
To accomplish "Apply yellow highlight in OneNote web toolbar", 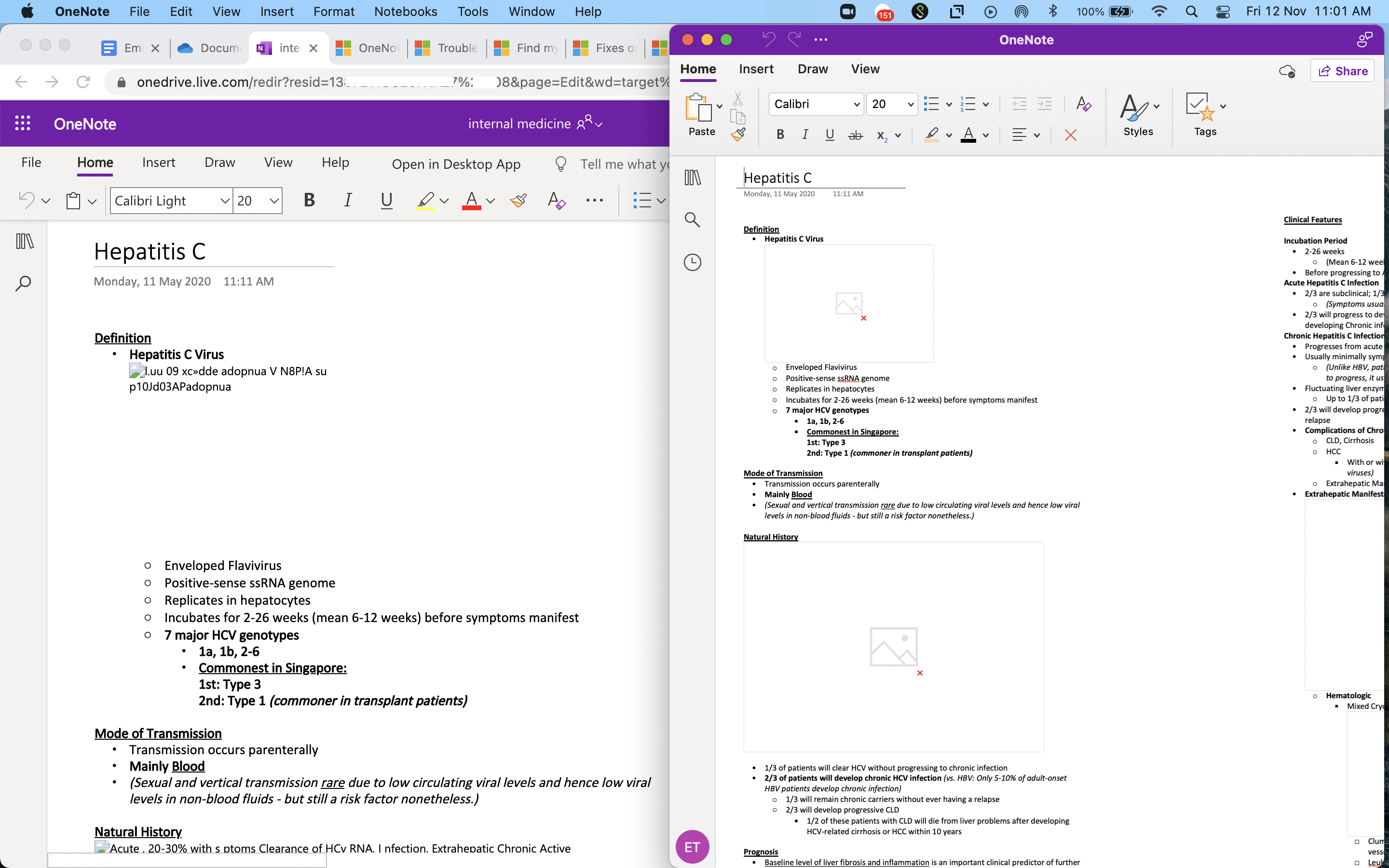I will (x=425, y=200).
